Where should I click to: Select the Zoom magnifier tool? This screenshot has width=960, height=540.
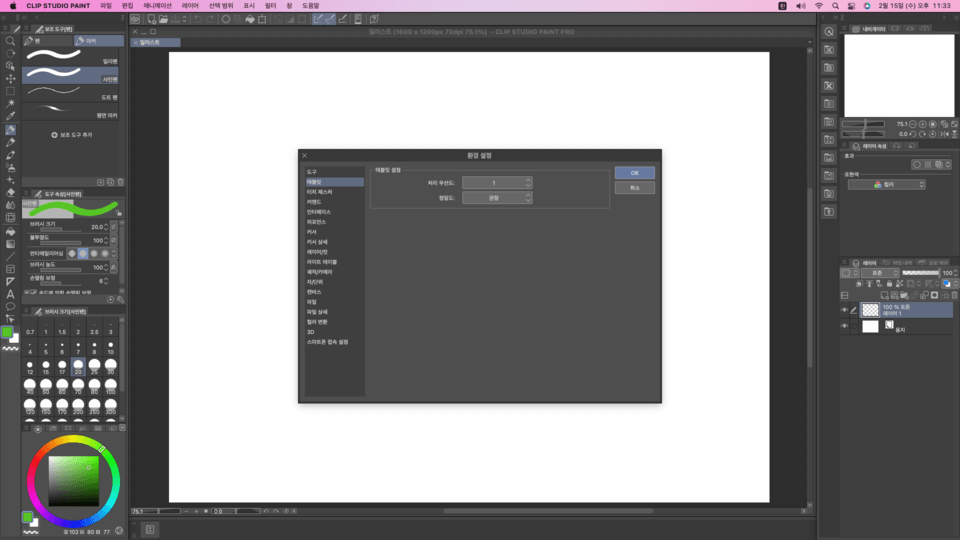(10, 41)
